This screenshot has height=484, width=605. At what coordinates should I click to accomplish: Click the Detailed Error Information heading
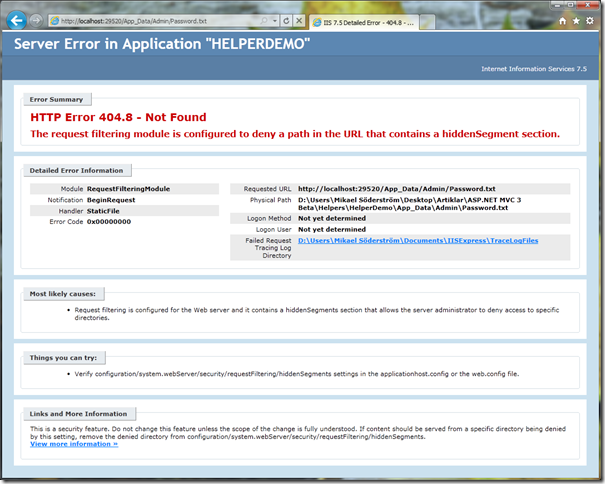coord(77,171)
